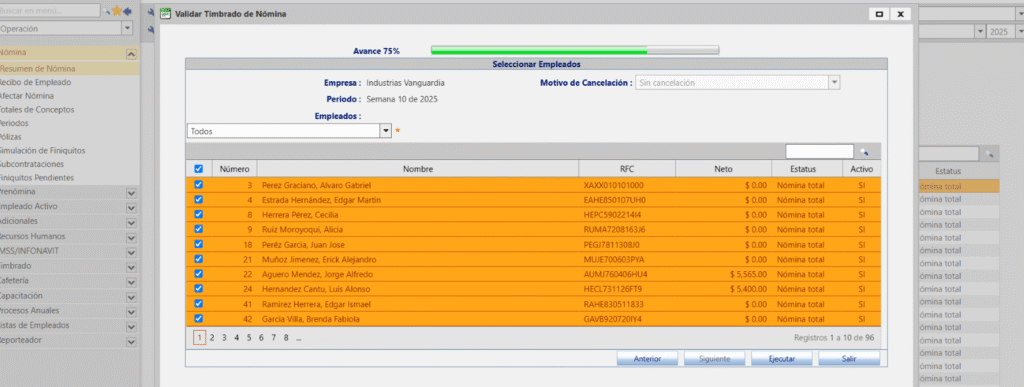Expand the Adicionales menu section

131,223
